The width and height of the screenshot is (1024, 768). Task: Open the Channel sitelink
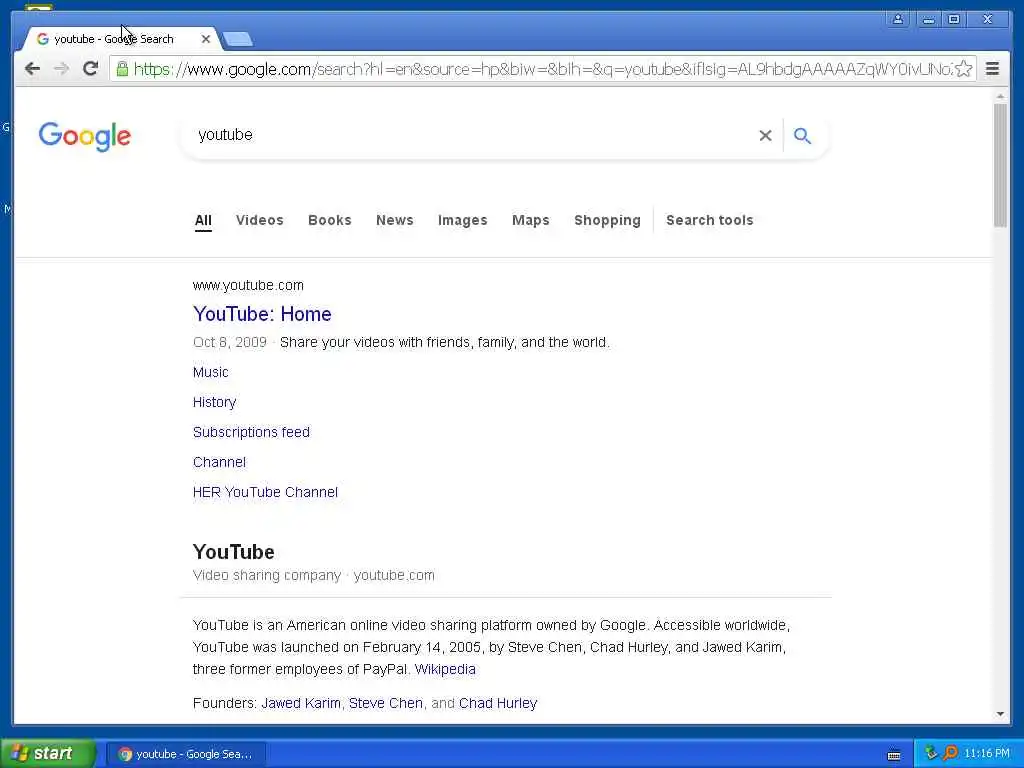point(219,462)
